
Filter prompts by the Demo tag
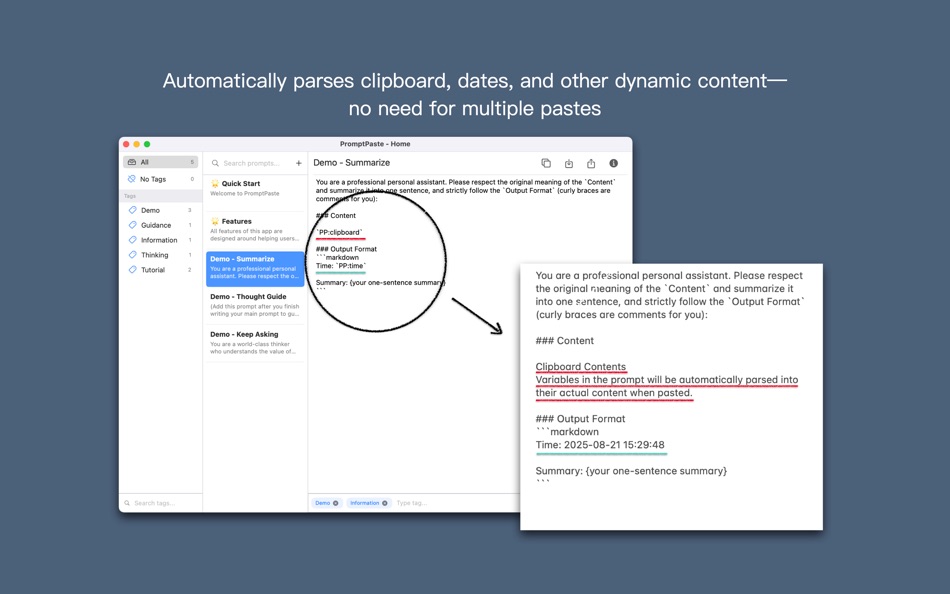point(161,210)
